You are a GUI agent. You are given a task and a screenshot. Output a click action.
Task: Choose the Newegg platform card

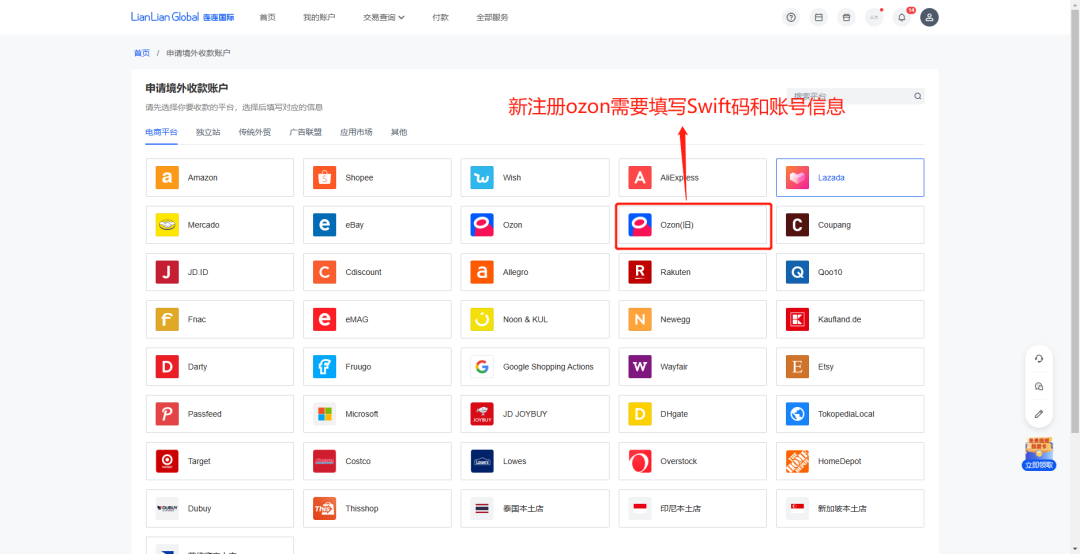click(x=693, y=319)
